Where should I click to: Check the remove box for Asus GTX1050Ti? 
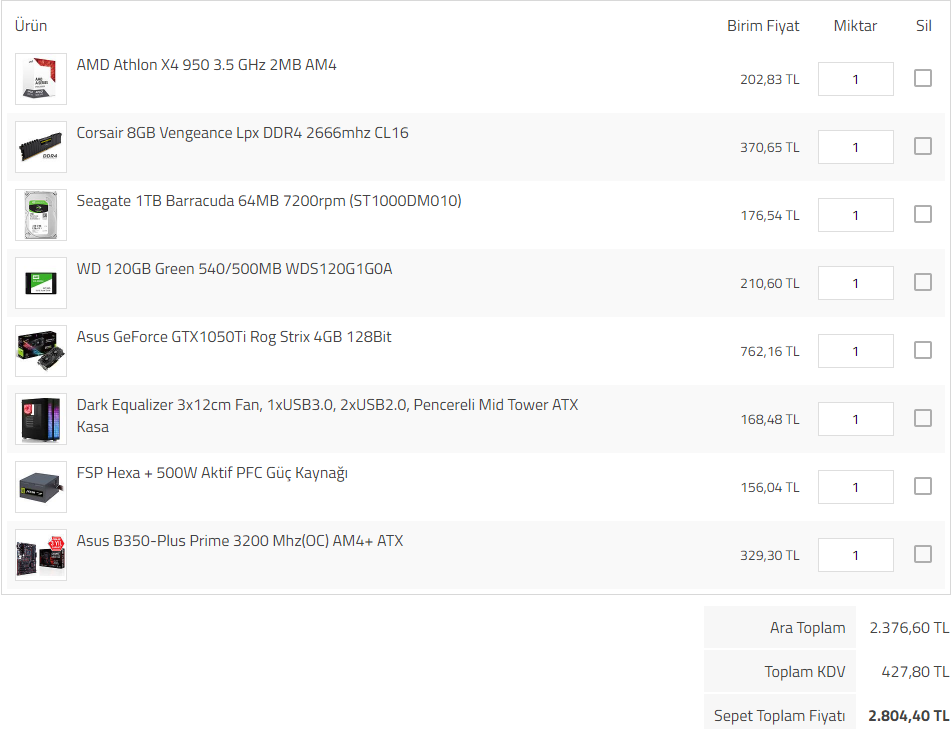[x=923, y=350]
